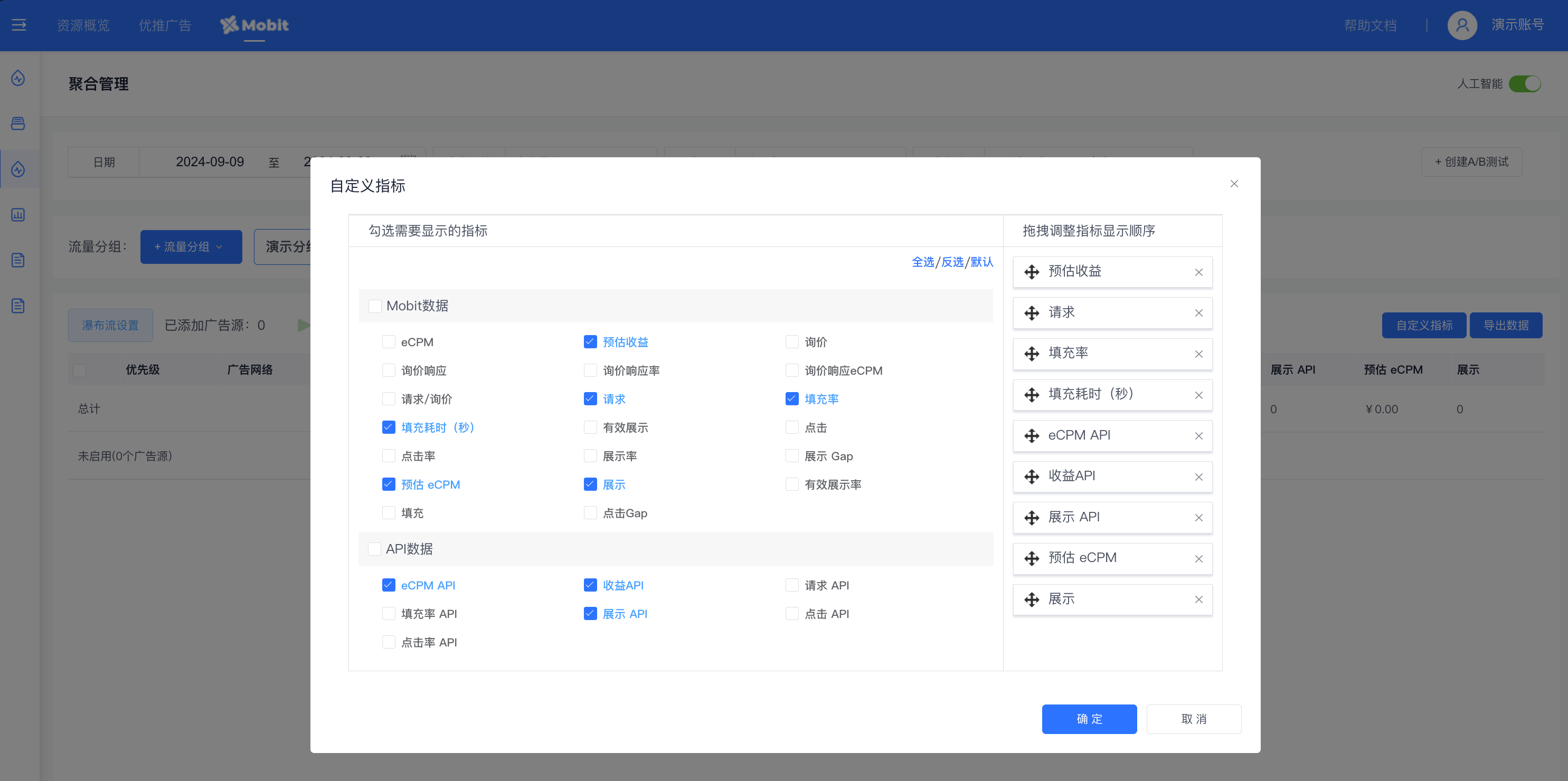
Task: Check the 点击Gap checkbox
Action: (590, 513)
